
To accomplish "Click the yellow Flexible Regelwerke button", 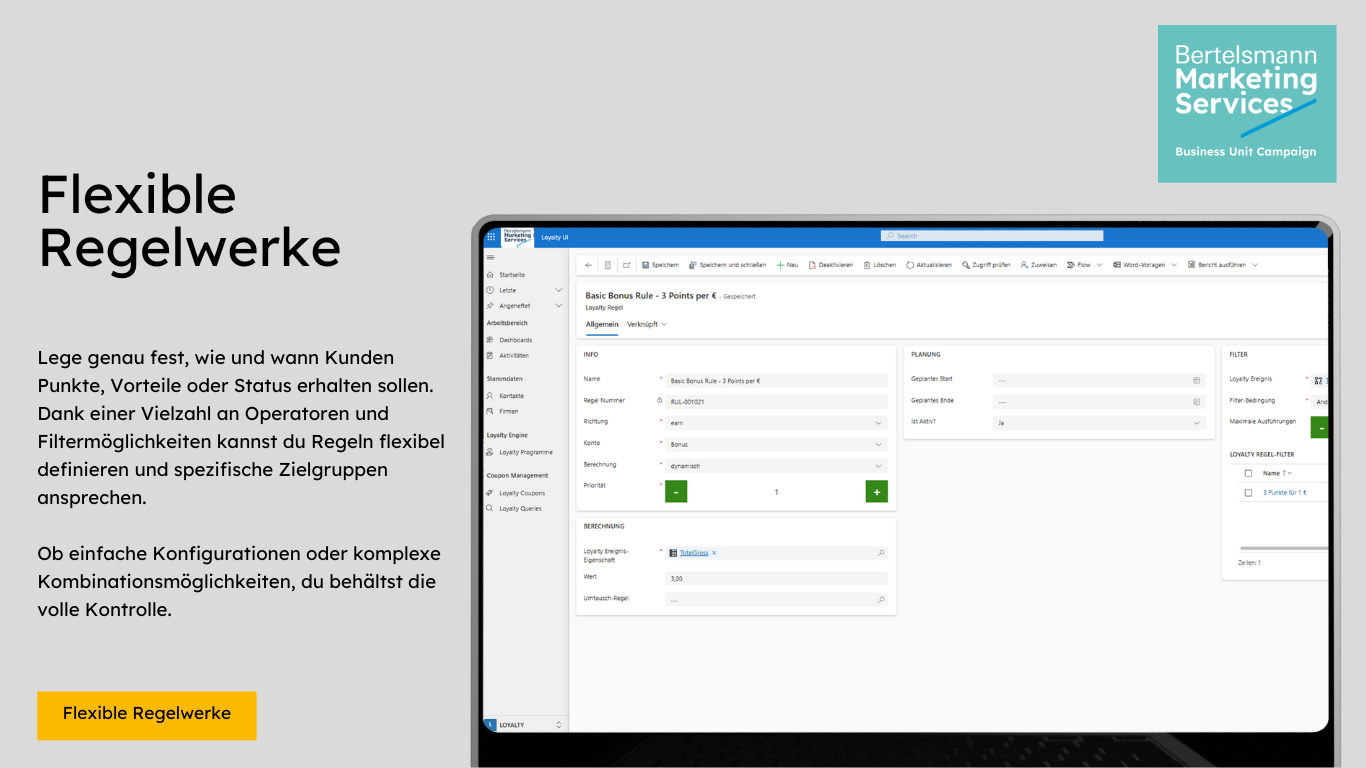I will pos(147,715).
